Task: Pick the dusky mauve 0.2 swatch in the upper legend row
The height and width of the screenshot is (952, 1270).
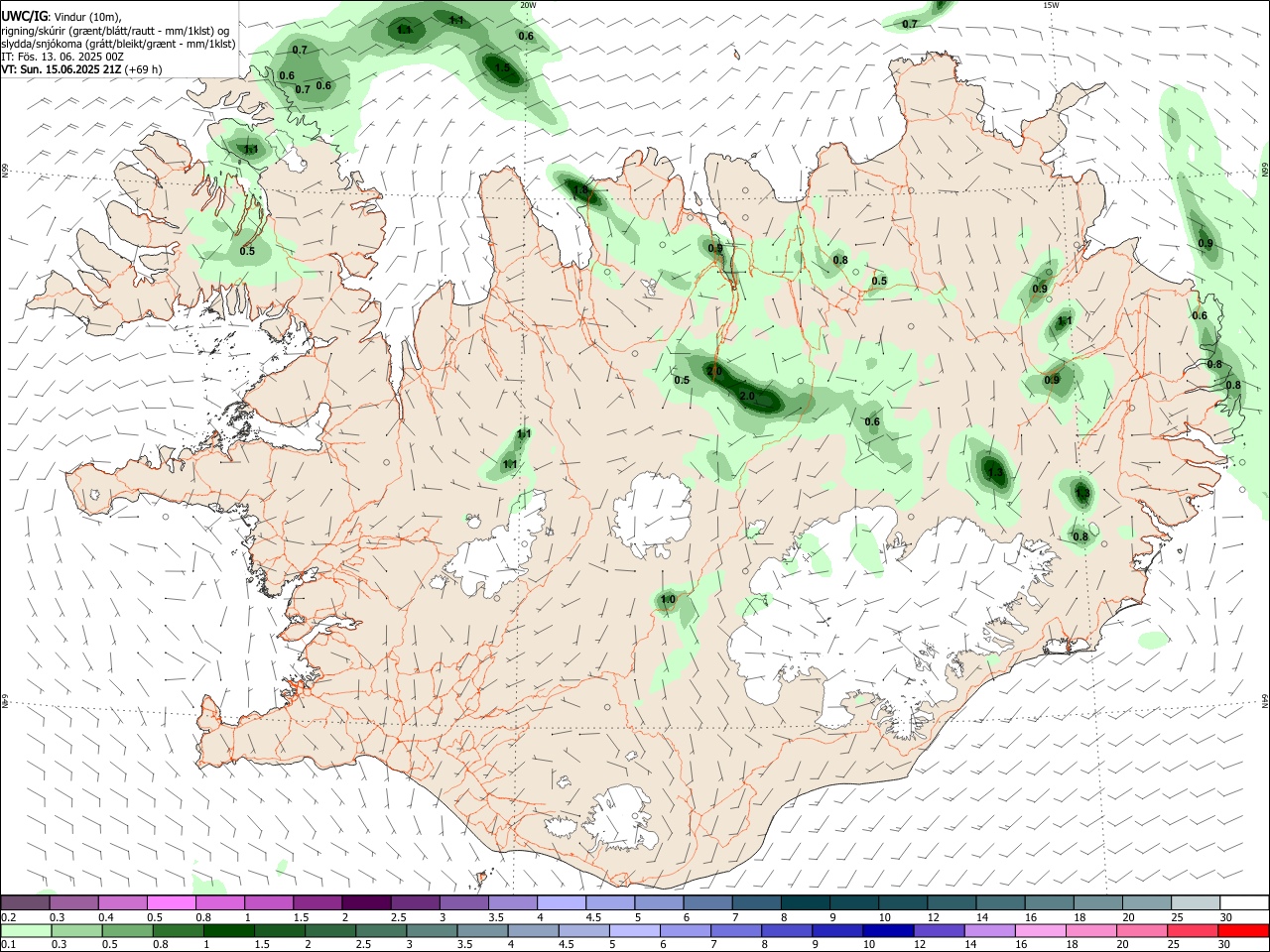Action: pyautogui.click(x=25, y=902)
